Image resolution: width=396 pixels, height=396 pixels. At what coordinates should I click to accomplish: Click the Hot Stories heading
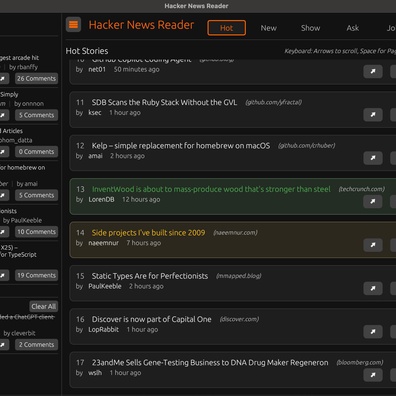point(87,51)
